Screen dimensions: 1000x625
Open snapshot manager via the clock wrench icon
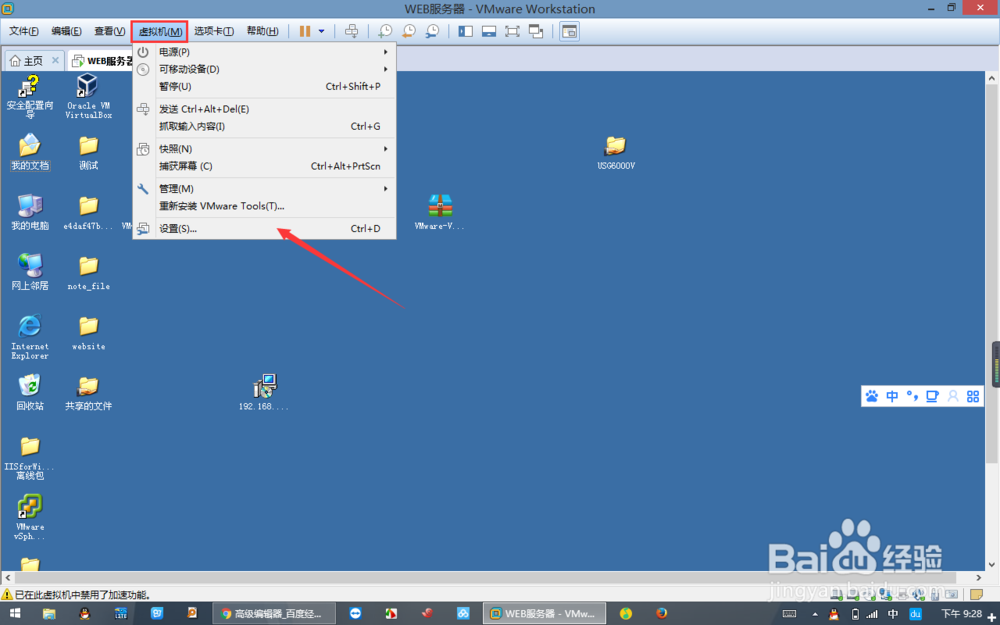[432, 31]
